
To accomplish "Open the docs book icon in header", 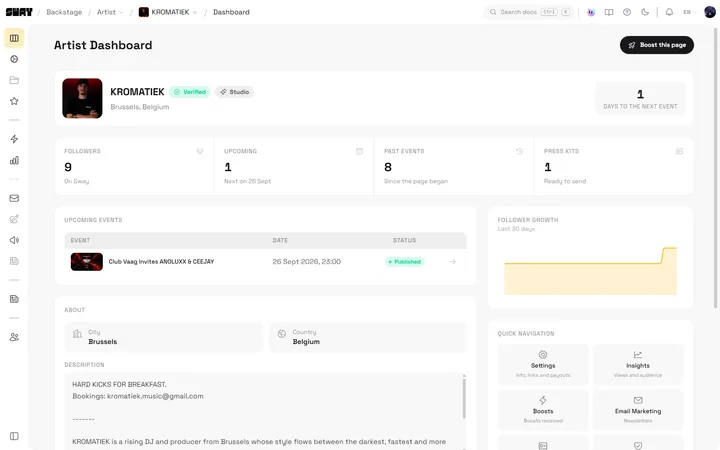I will tap(609, 12).
